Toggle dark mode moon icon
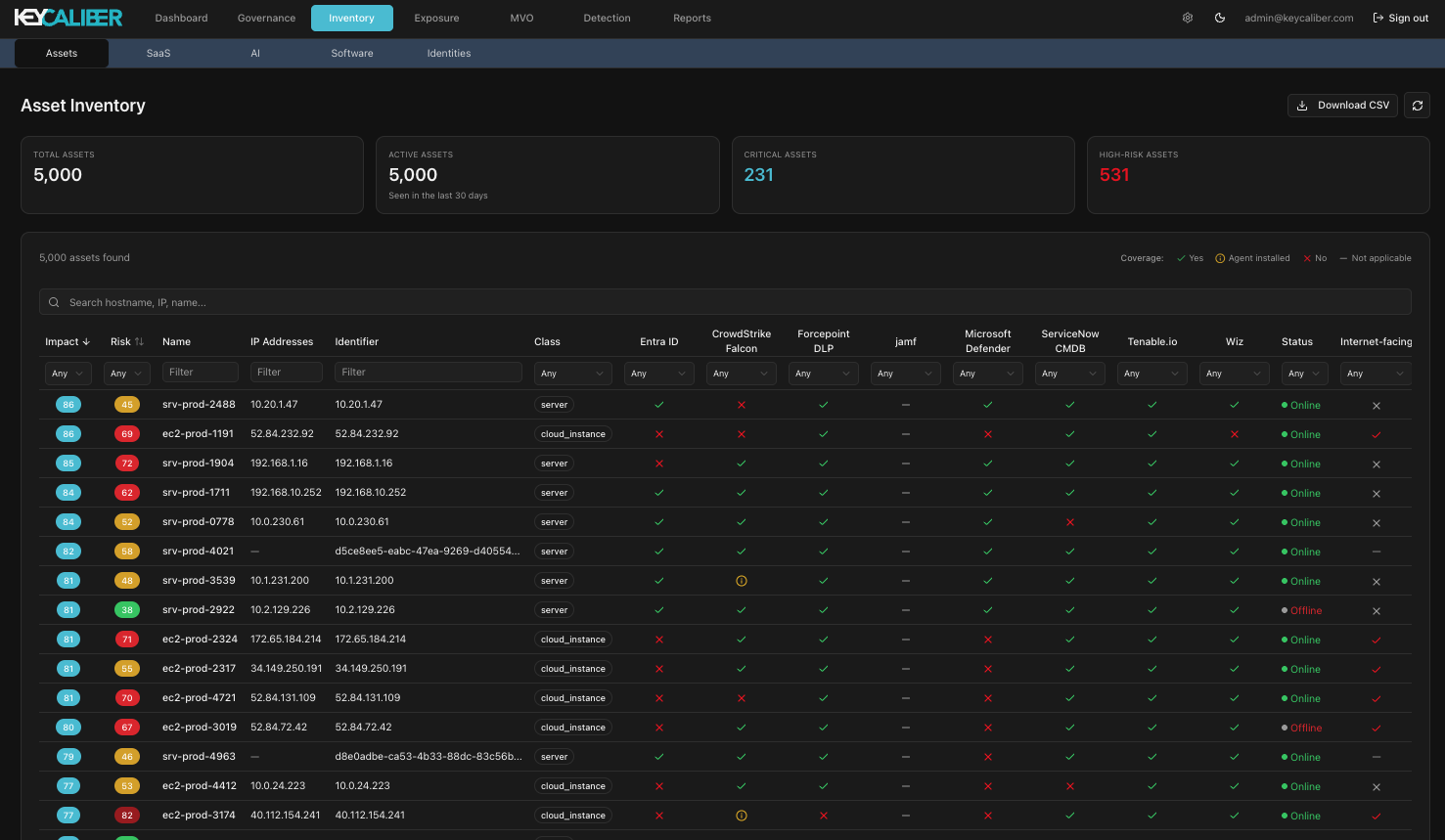The image size is (1445, 840). click(x=1220, y=18)
